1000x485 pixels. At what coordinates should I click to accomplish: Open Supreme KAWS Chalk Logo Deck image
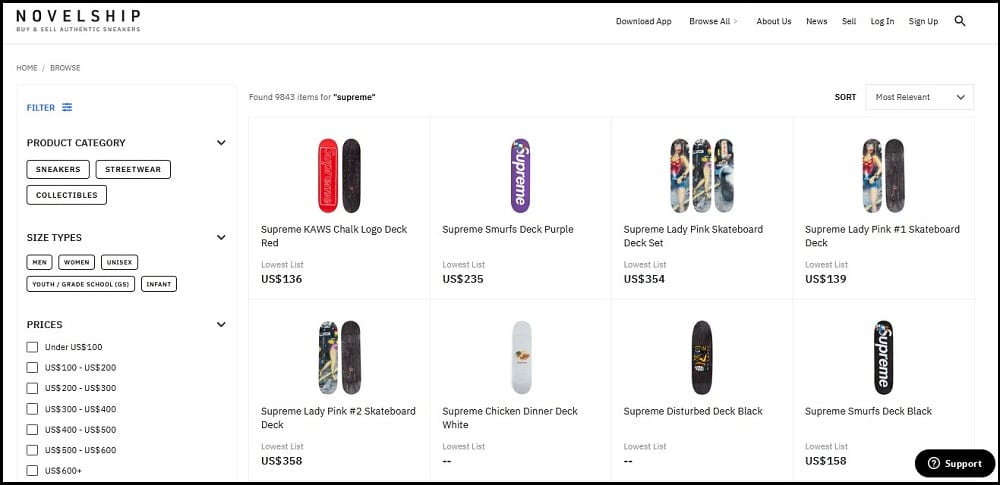(339, 175)
